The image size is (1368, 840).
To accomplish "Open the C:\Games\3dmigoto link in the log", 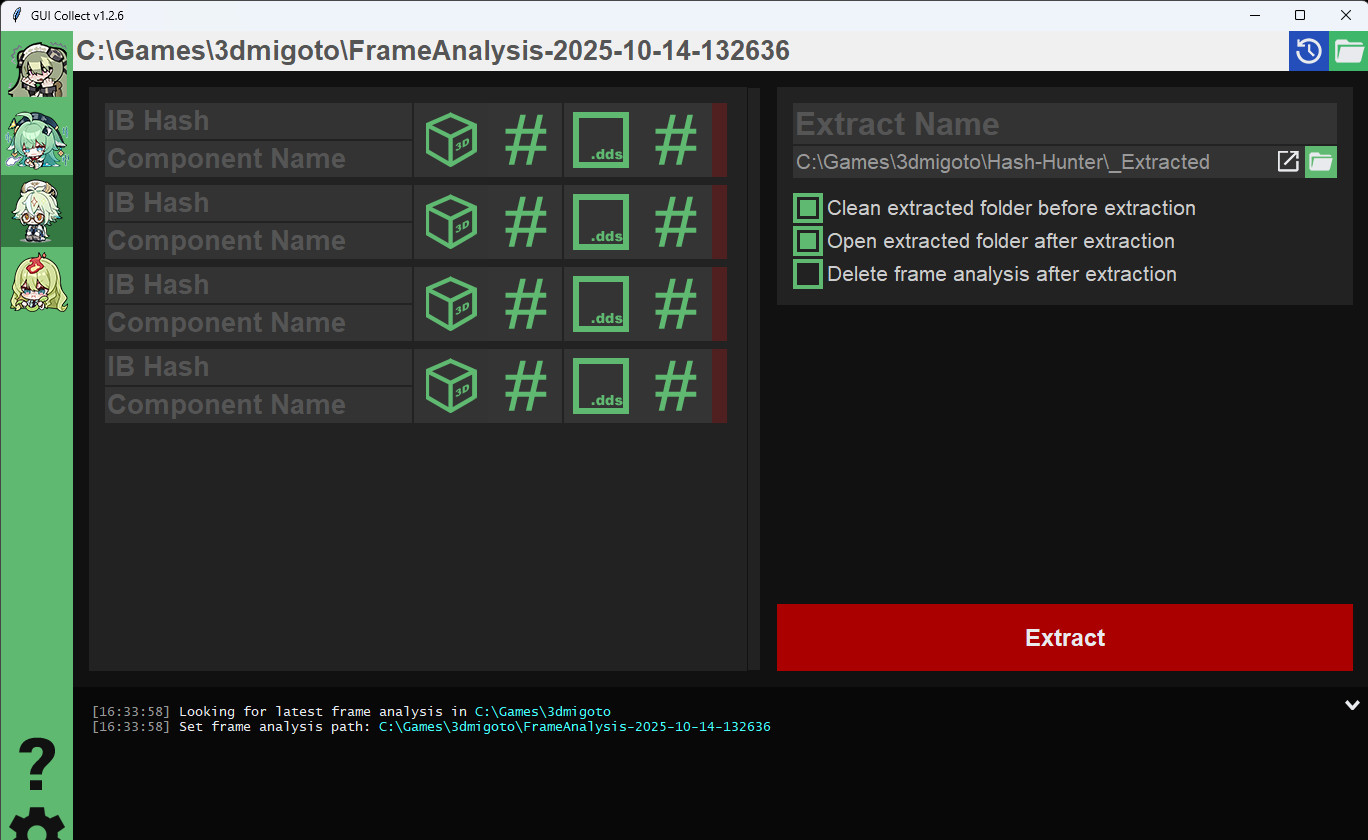I will [543, 712].
